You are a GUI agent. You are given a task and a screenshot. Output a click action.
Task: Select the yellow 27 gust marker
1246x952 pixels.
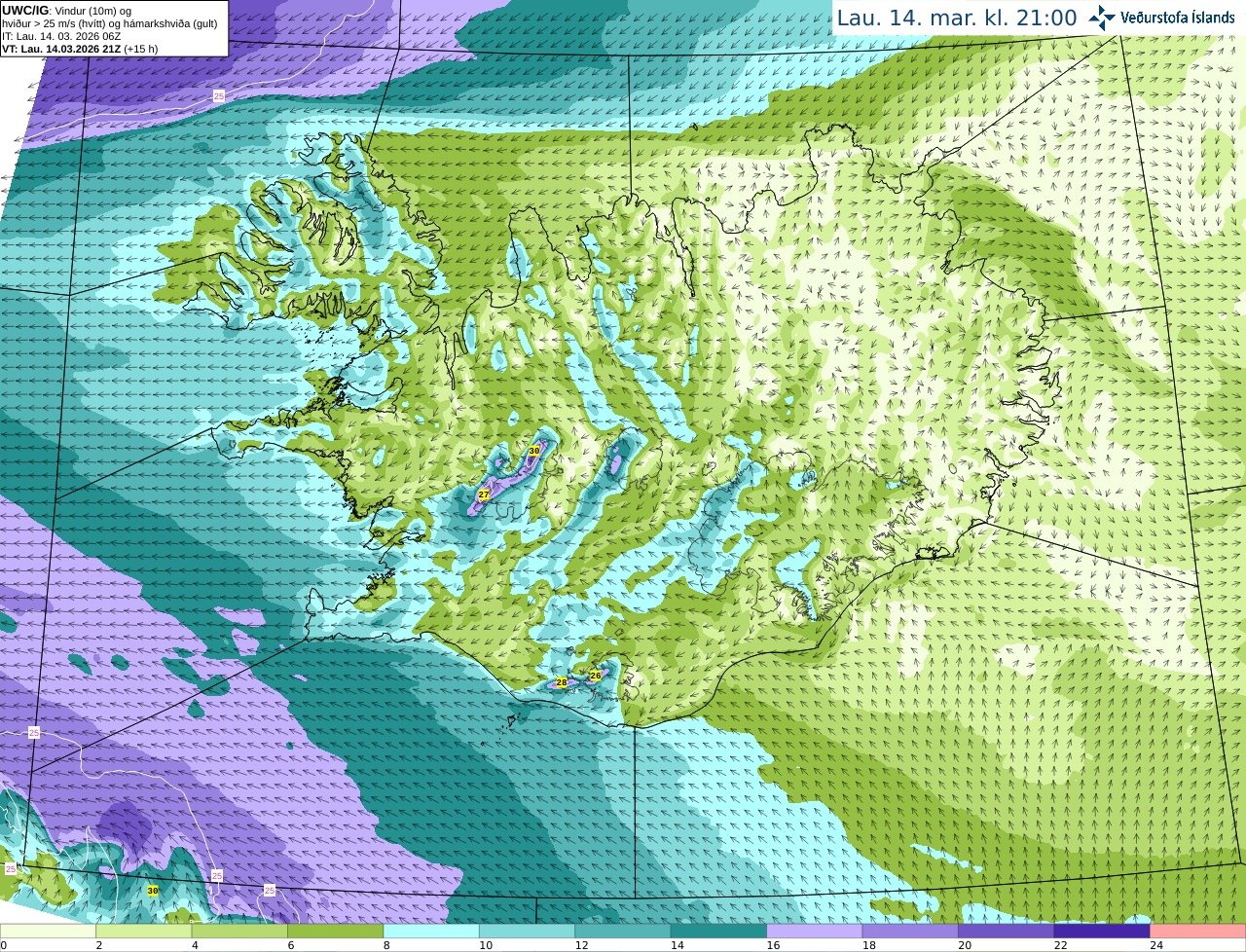point(484,494)
